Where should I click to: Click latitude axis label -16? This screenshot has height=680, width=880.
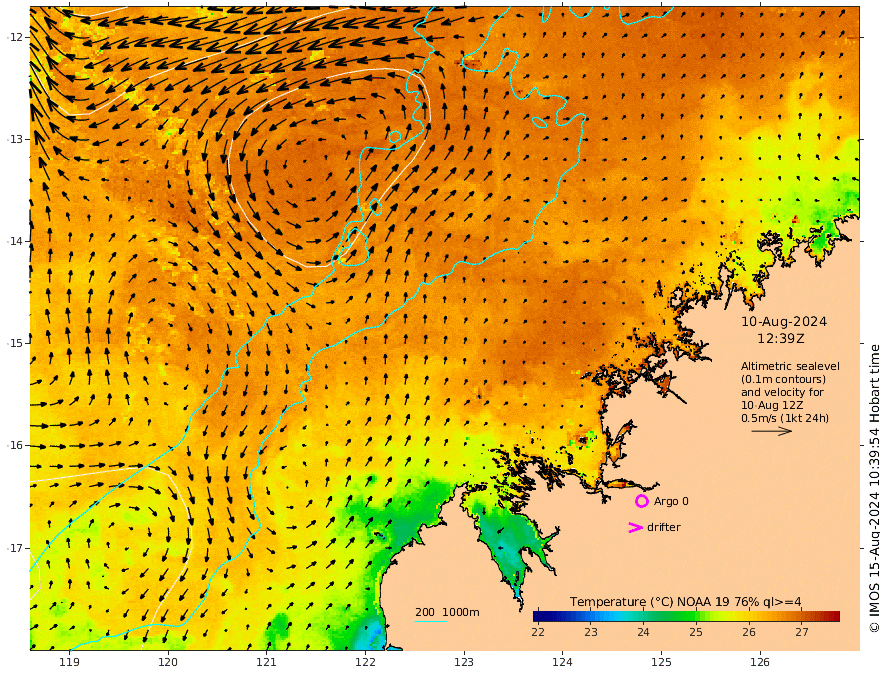(x=15, y=445)
